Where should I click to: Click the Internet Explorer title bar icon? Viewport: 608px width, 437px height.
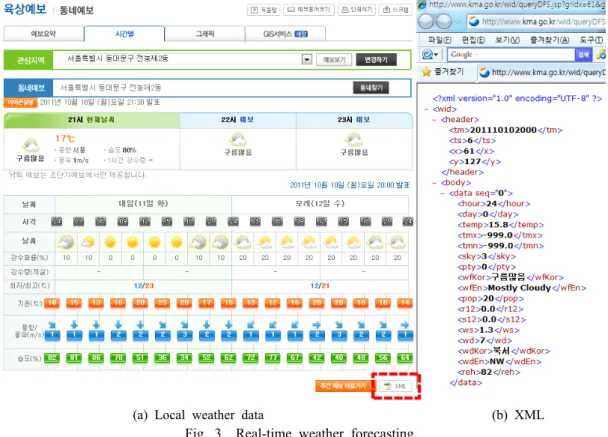(x=421, y=4)
